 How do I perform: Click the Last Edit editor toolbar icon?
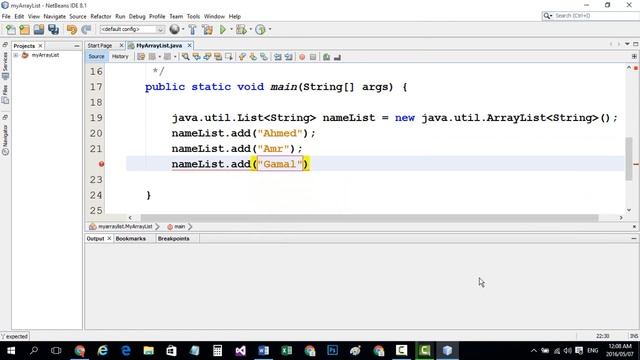click(141, 57)
